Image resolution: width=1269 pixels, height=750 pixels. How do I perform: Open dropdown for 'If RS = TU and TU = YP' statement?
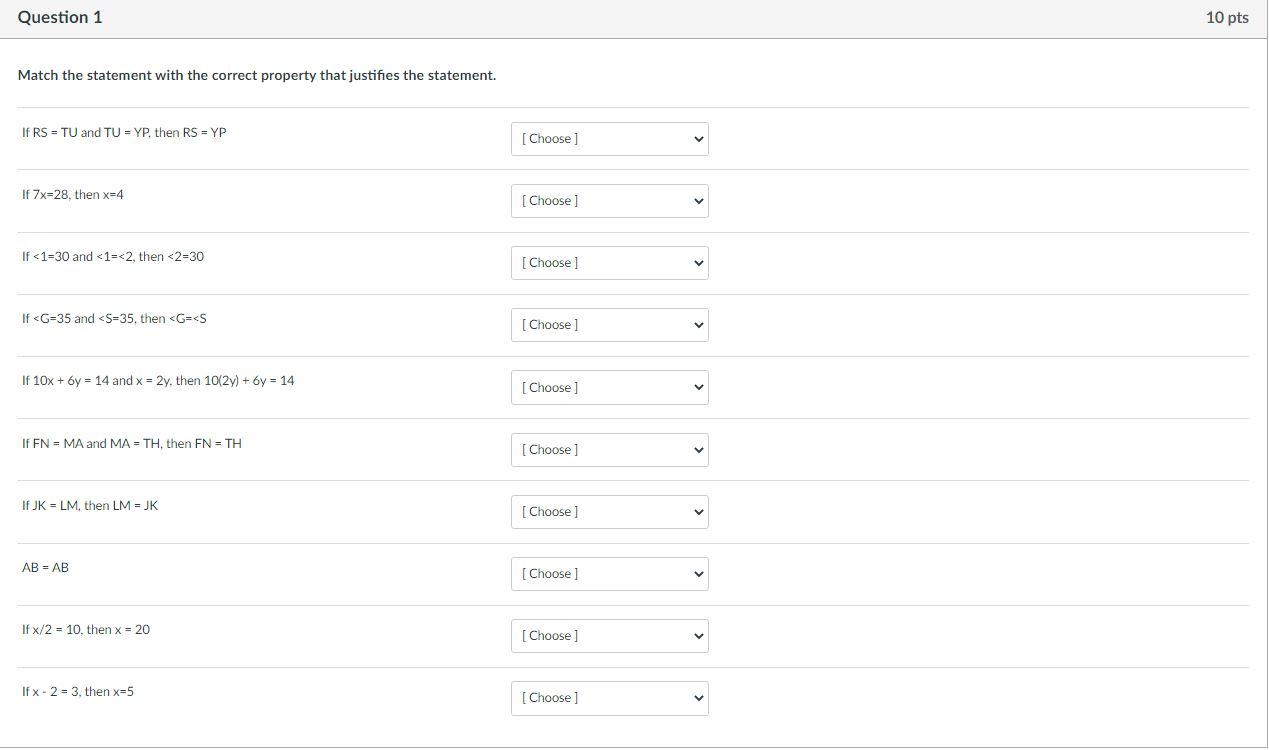click(609, 139)
